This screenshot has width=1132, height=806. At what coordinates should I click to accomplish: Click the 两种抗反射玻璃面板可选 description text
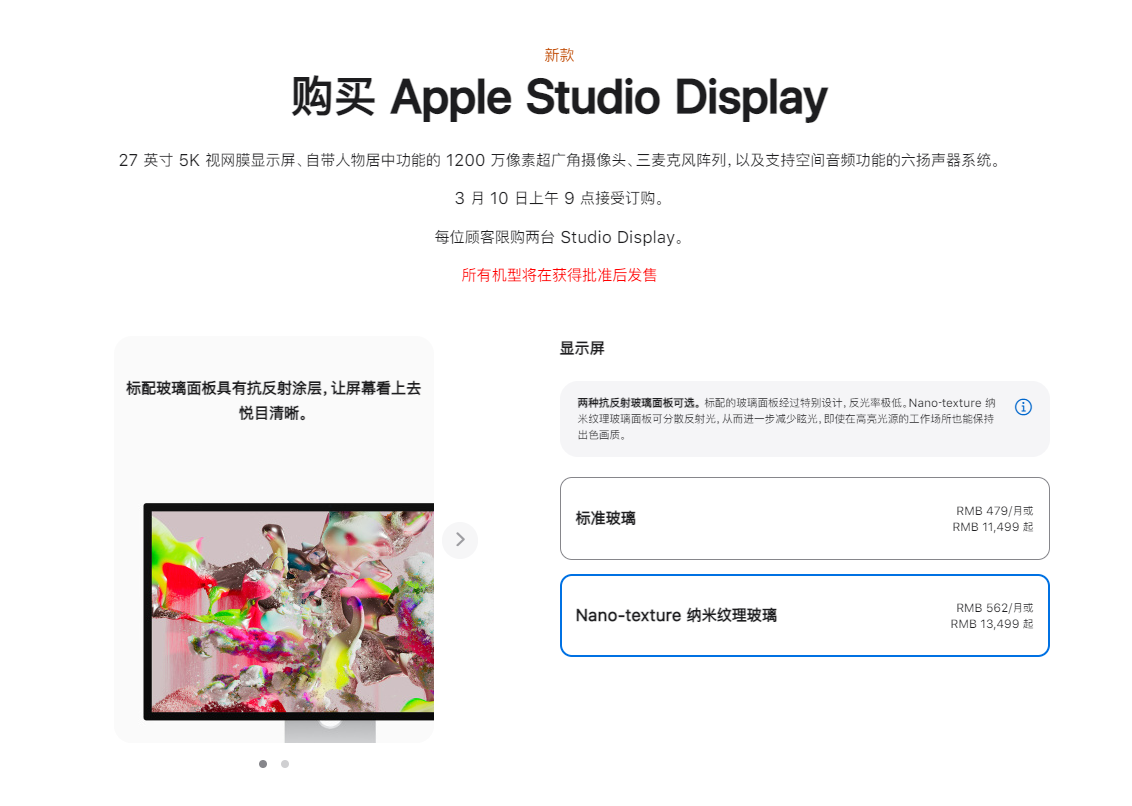(x=787, y=419)
